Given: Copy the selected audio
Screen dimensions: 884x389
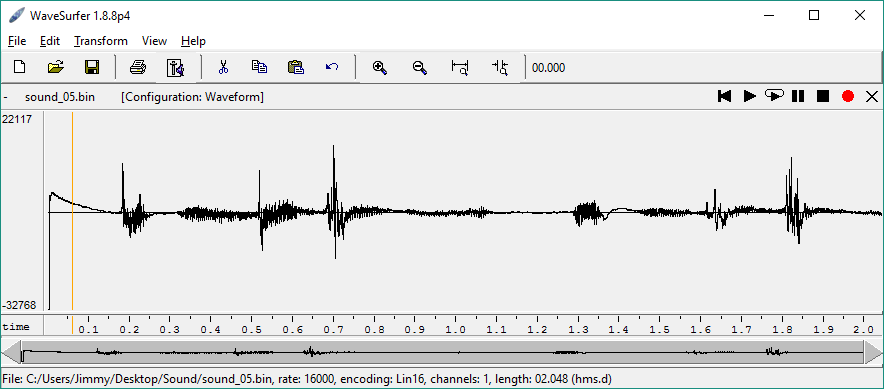Looking at the screenshot, I should (x=259, y=68).
